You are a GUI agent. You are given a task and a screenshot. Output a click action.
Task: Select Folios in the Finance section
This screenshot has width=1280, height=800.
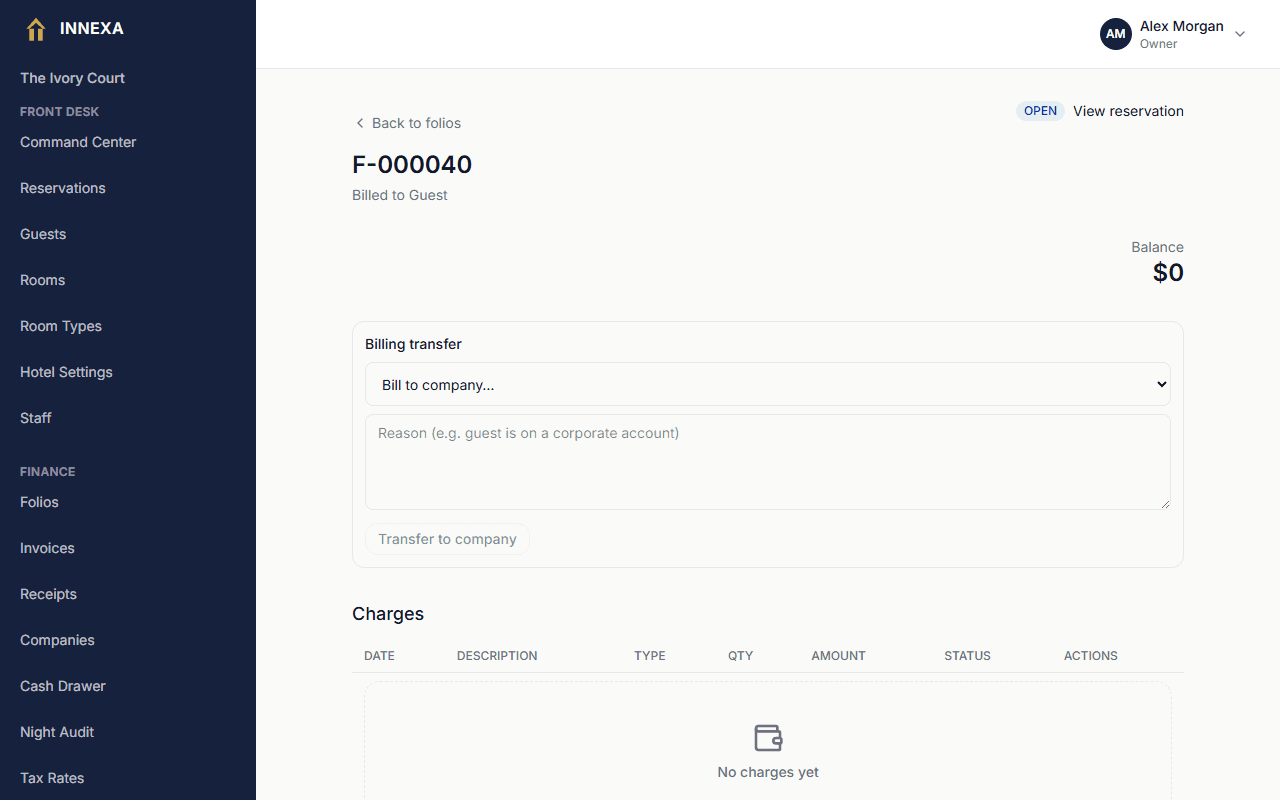[x=39, y=502]
